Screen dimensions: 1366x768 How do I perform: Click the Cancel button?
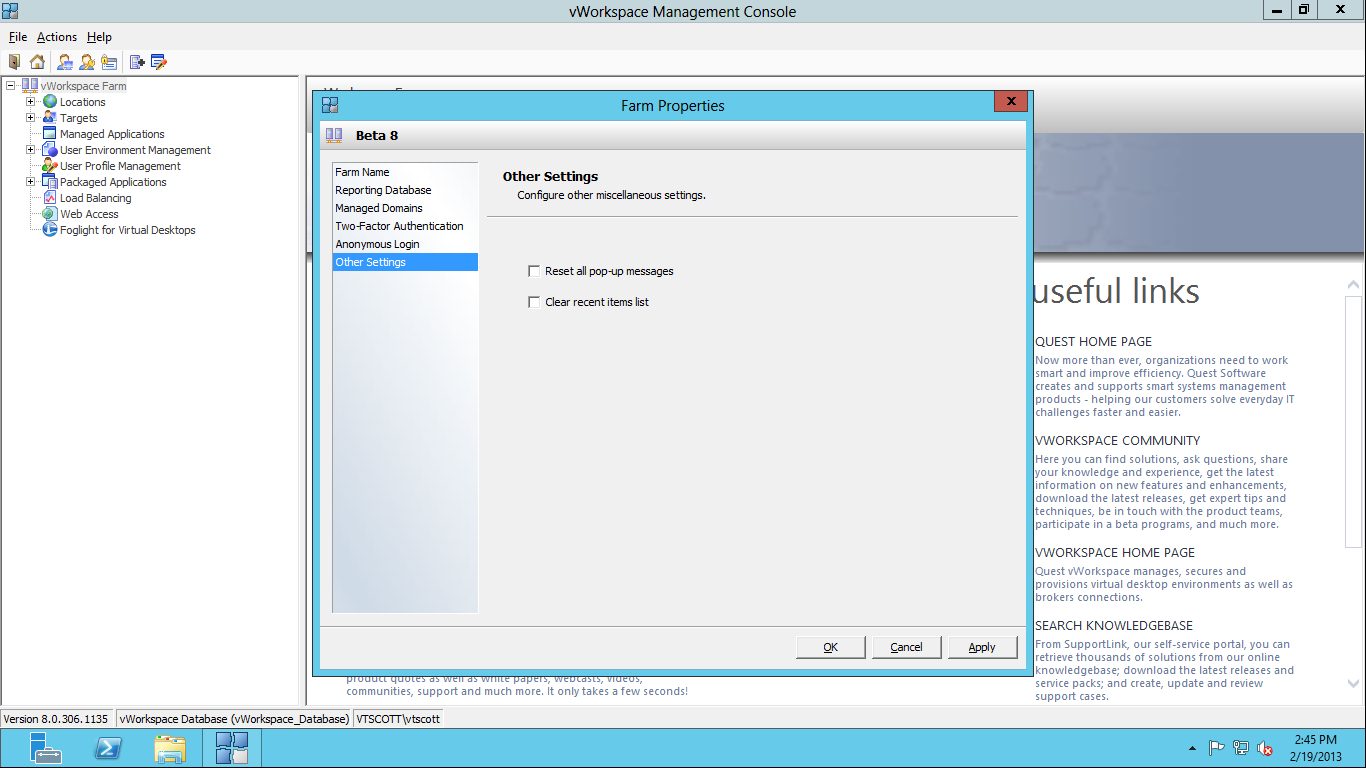[906, 647]
